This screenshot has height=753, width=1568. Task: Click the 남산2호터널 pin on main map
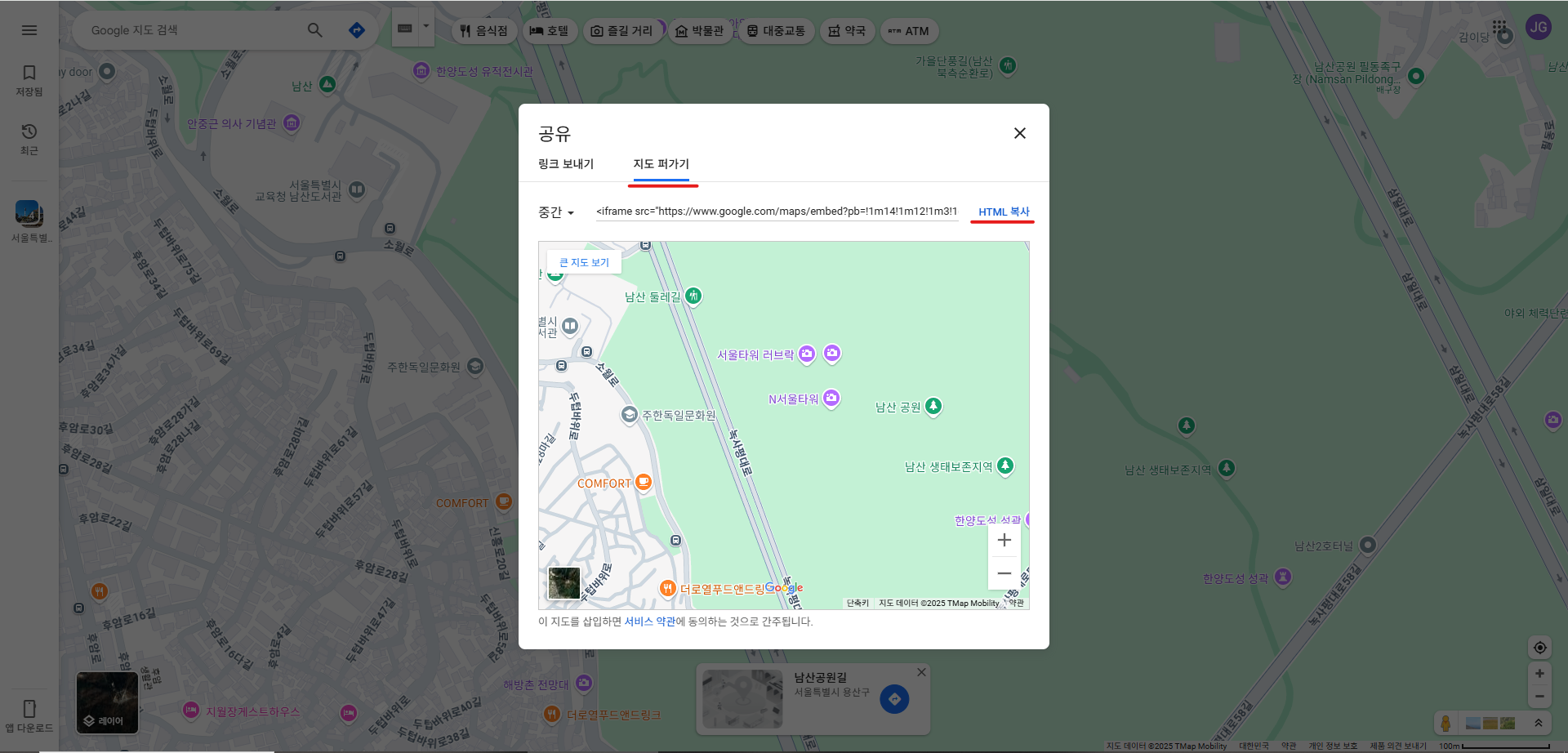pos(1368,545)
